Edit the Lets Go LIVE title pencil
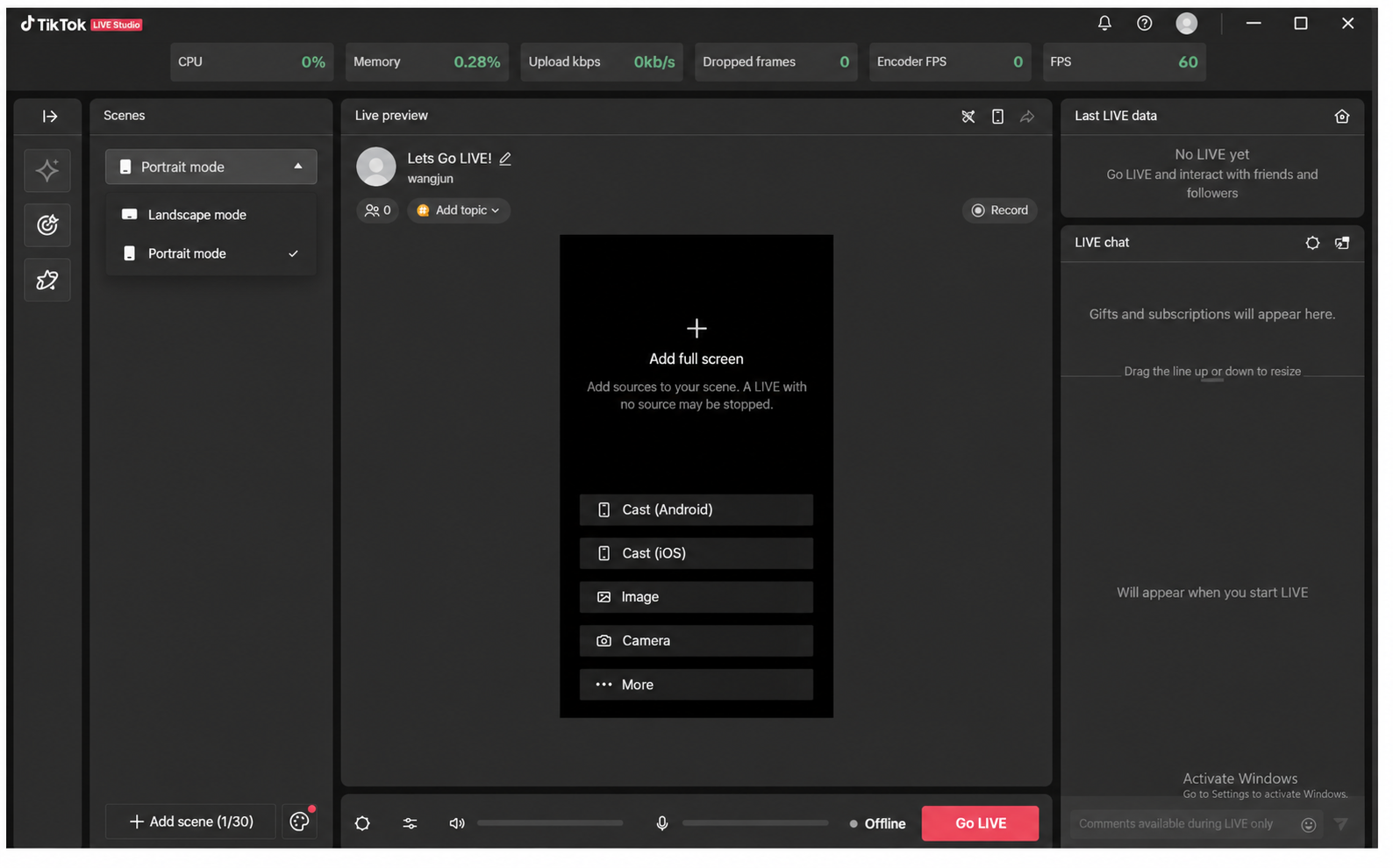 pyautogui.click(x=505, y=159)
